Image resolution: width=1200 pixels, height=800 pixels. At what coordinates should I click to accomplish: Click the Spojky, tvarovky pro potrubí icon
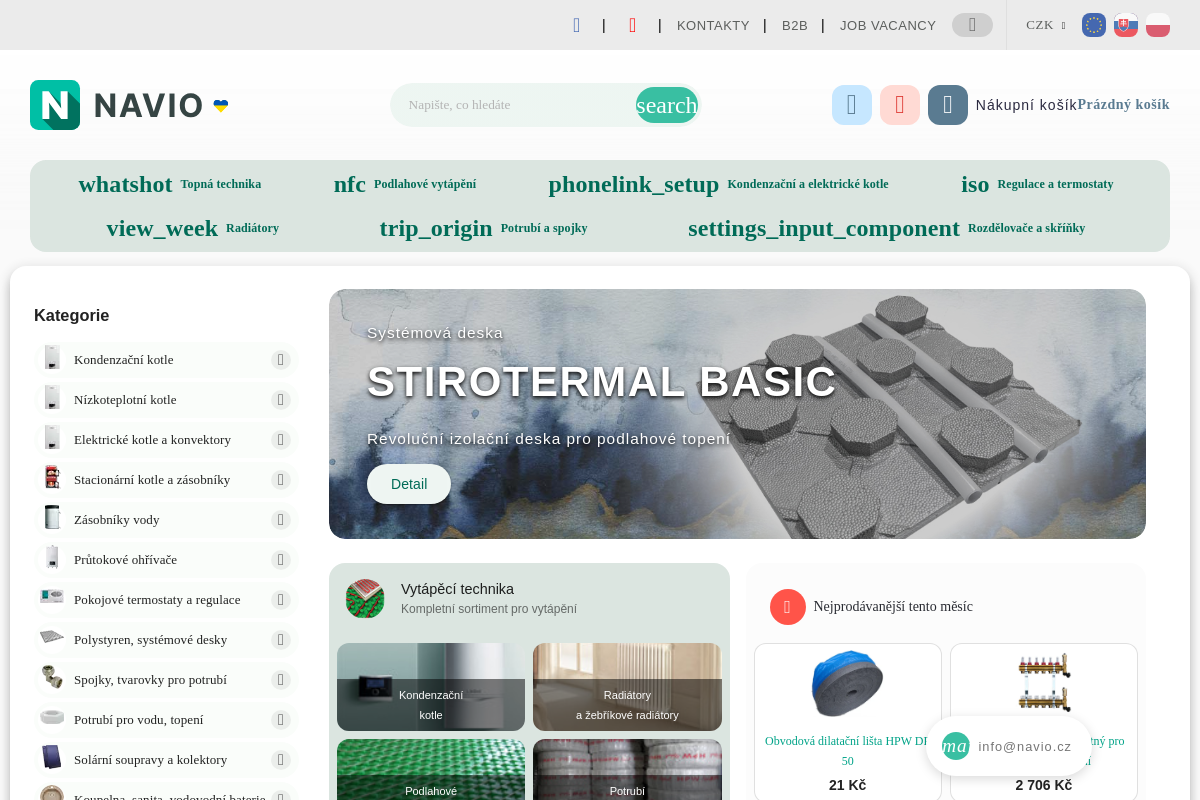(52, 679)
